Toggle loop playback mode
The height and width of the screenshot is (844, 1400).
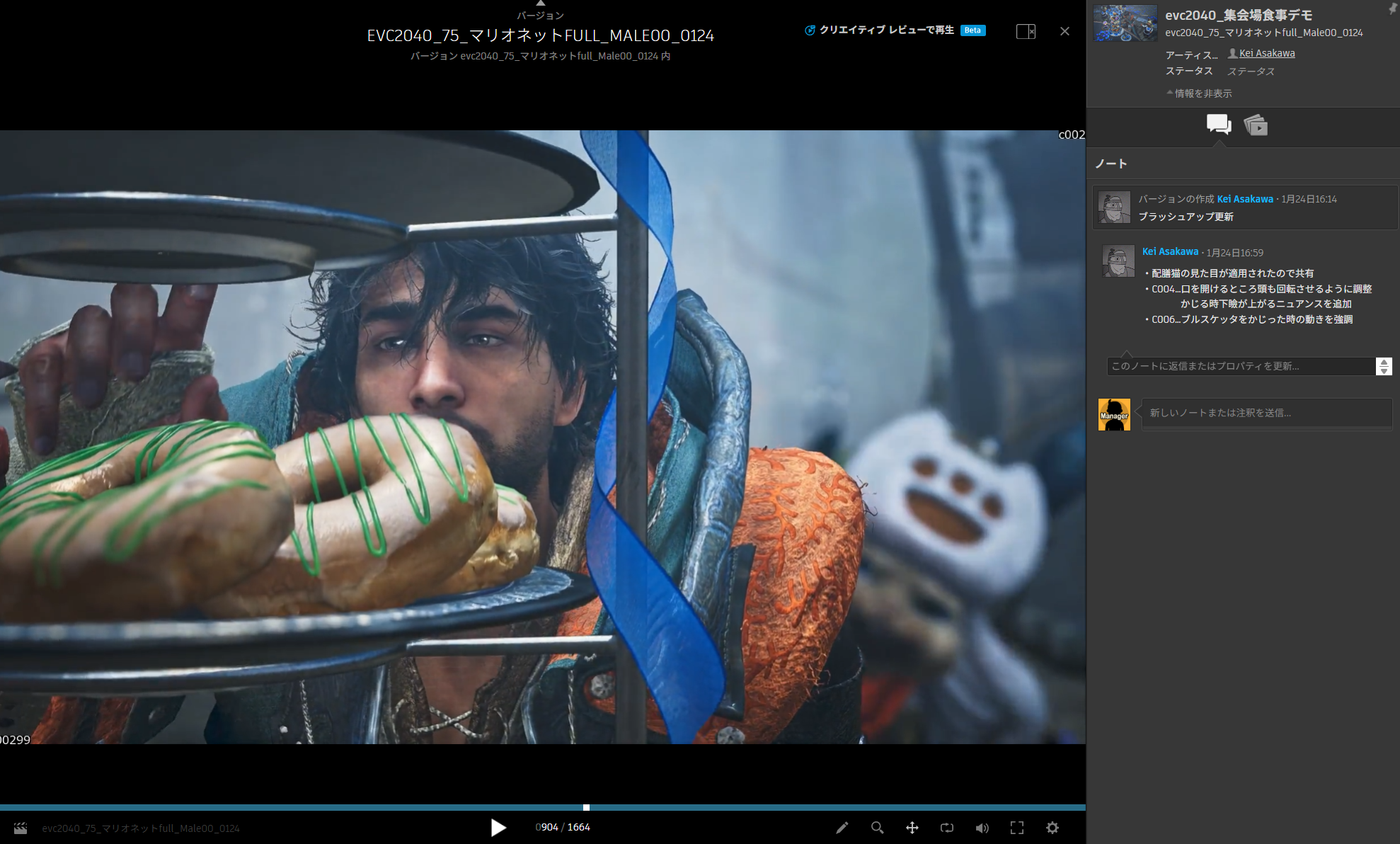coord(947,828)
